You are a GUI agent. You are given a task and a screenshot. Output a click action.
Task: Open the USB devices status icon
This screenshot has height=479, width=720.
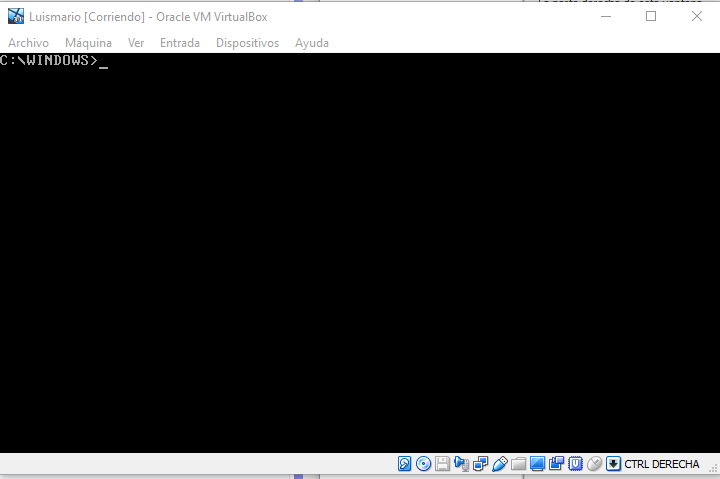click(x=500, y=464)
